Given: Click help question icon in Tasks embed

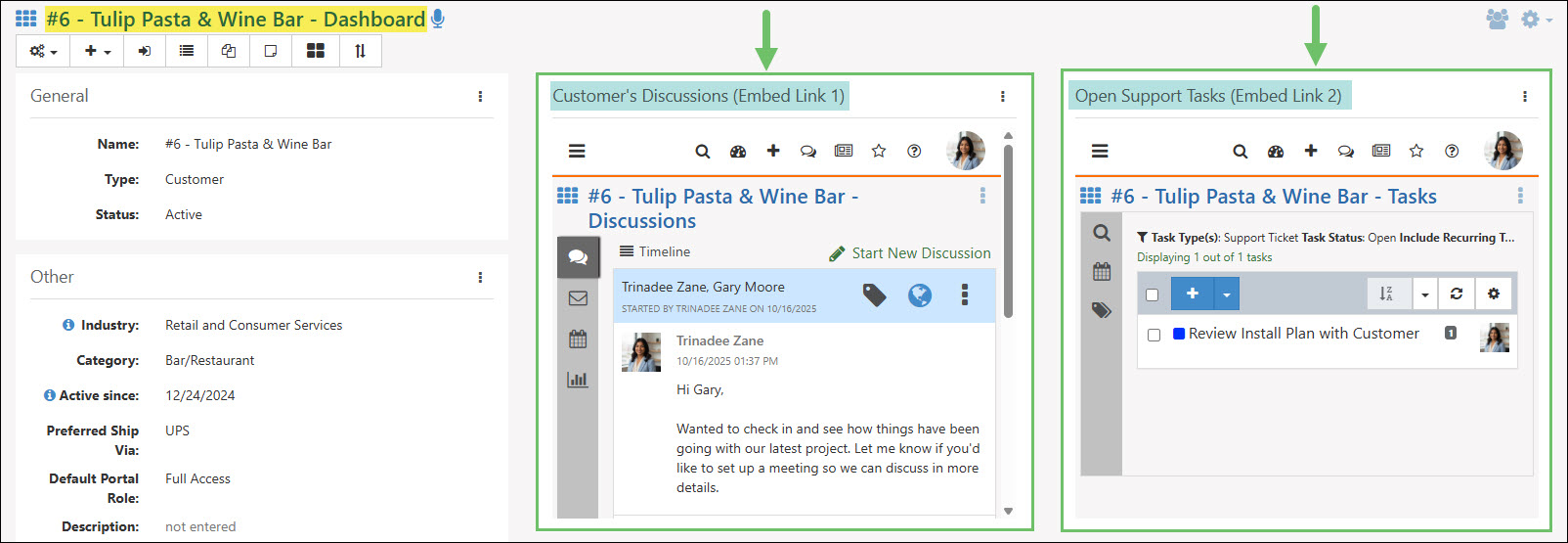Looking at the screenshot, I should [x=1452, y=151].
